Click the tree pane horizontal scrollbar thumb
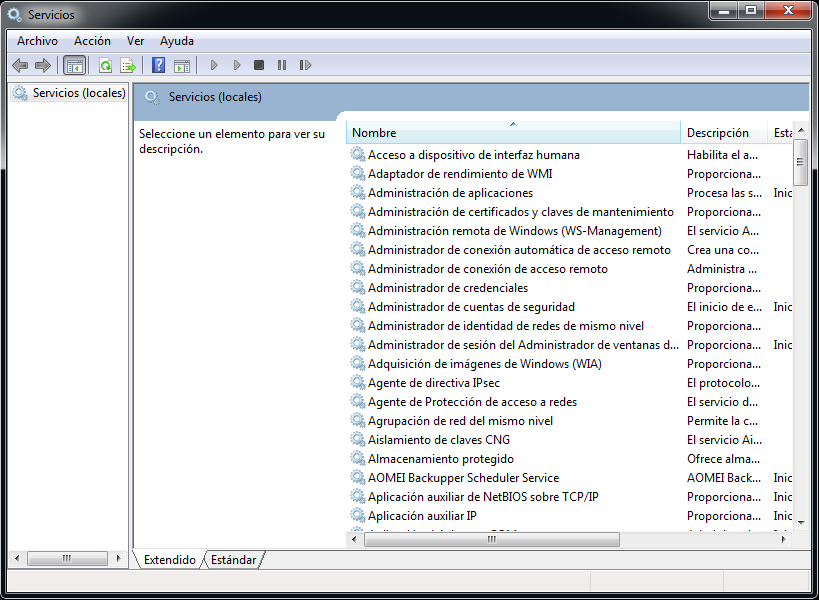 click(x=67, y=558)
